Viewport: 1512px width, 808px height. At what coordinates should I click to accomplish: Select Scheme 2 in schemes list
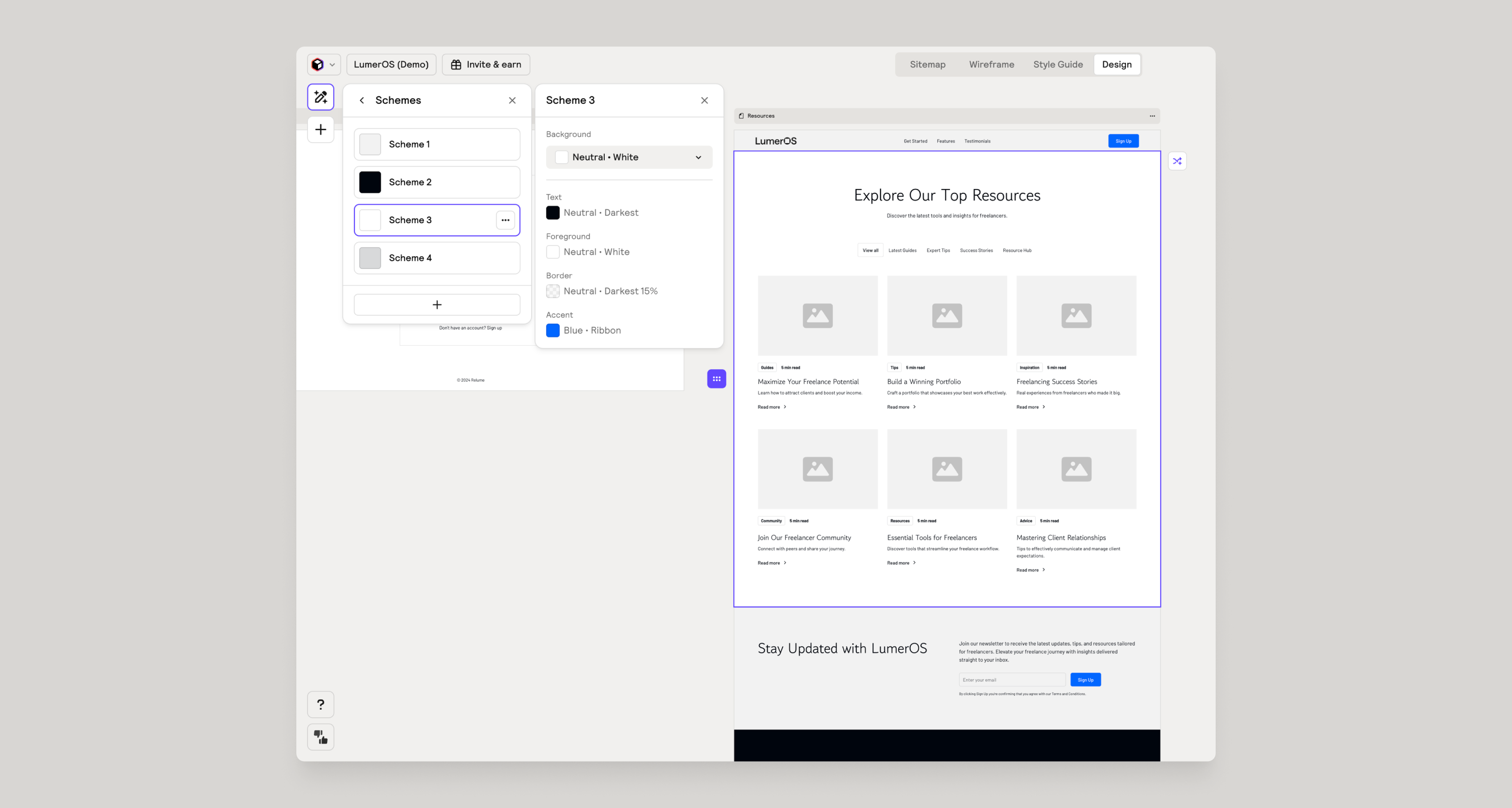[x=436, y=182]
